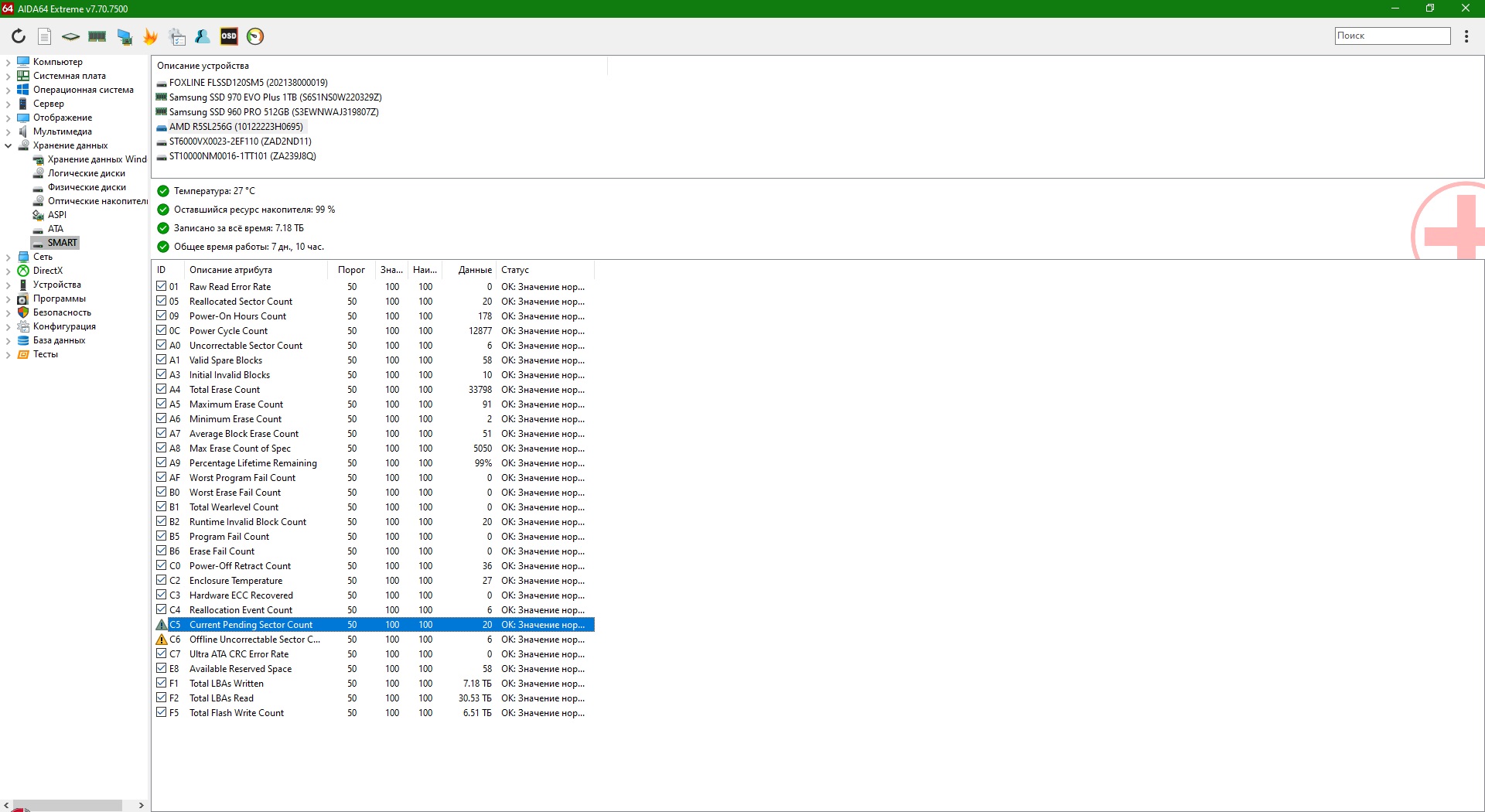Click the Refresh toolbar icon
The height and width of the screenshot is (812, 1485).
(x=19, y=36)
